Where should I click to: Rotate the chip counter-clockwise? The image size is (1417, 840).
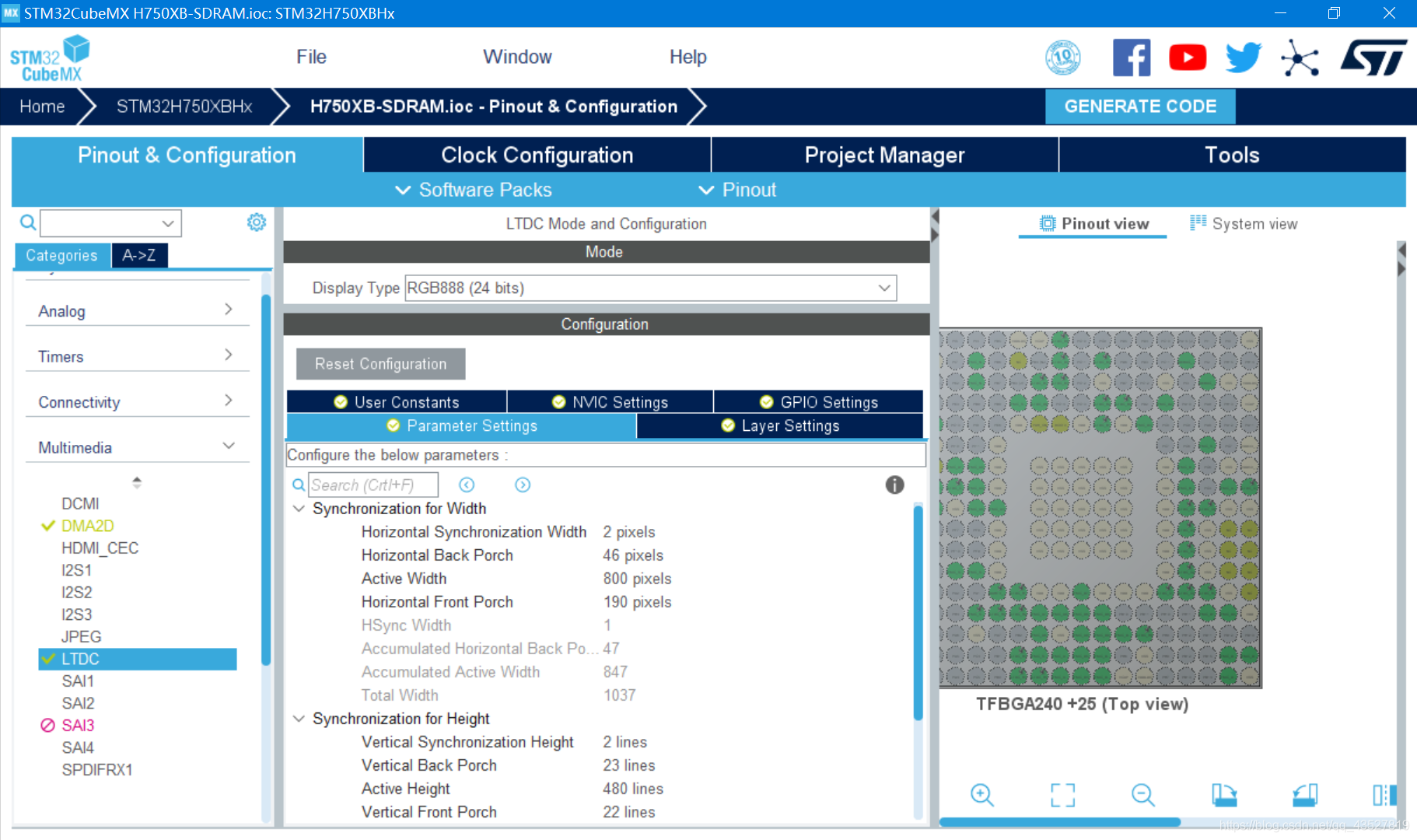pos(1305,795)
